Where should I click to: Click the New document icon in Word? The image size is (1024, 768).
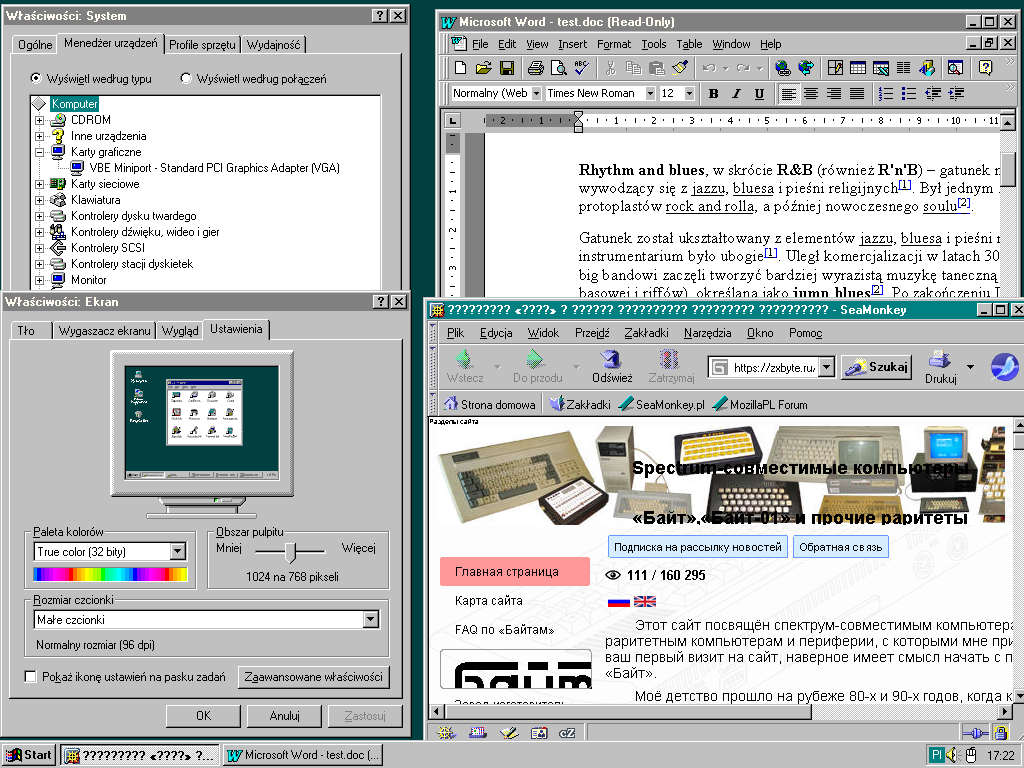click(460, 67)
